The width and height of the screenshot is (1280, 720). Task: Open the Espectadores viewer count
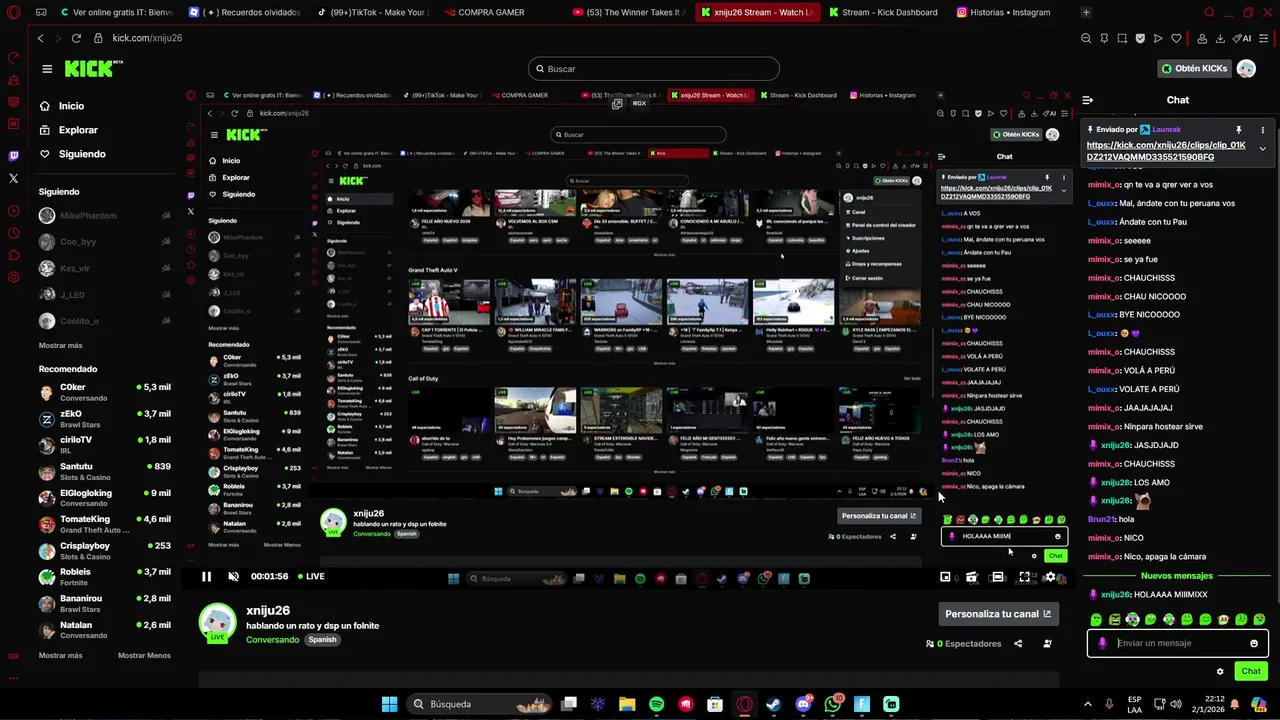(x=964, y=644)
